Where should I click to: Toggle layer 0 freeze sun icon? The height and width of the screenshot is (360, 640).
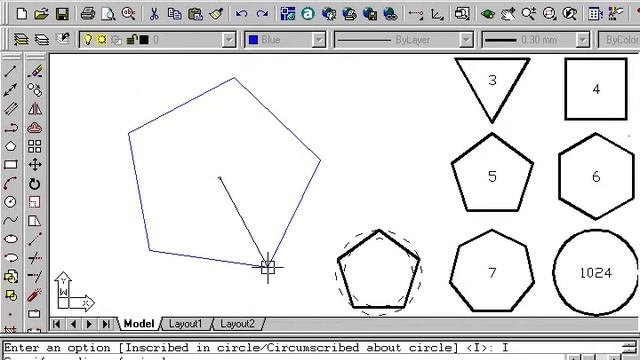click(102, 40)
